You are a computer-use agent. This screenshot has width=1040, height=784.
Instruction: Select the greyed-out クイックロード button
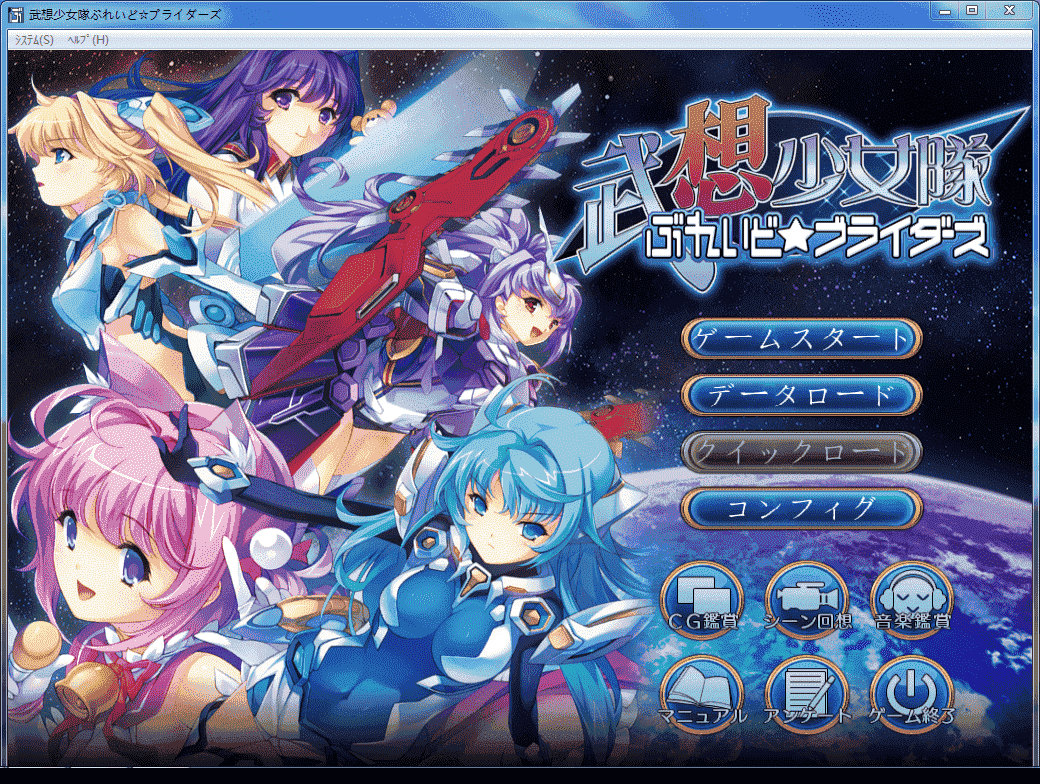click(x=800, y=452)
